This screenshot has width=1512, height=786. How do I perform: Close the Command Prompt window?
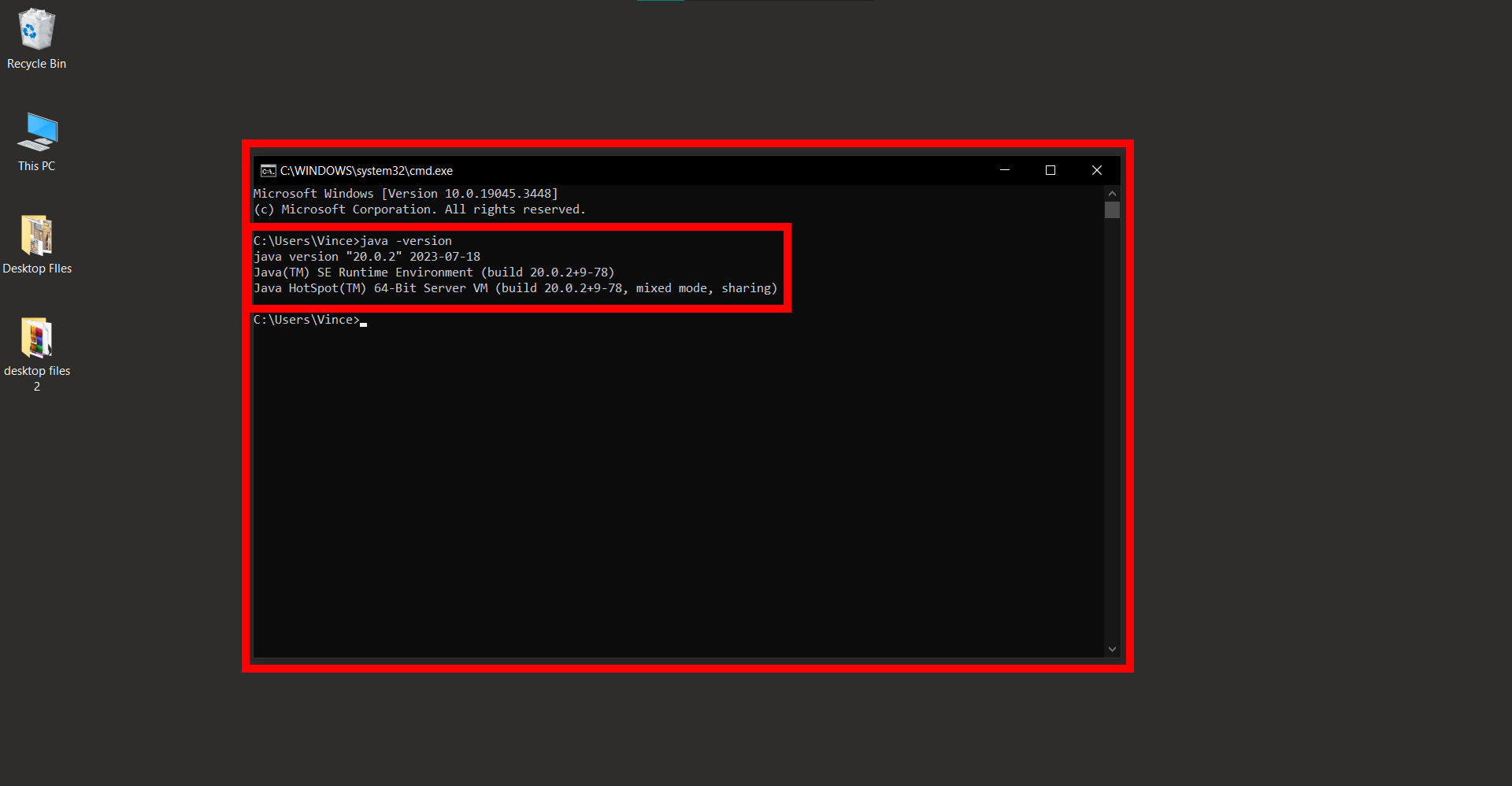click(x=1097, y=170)
